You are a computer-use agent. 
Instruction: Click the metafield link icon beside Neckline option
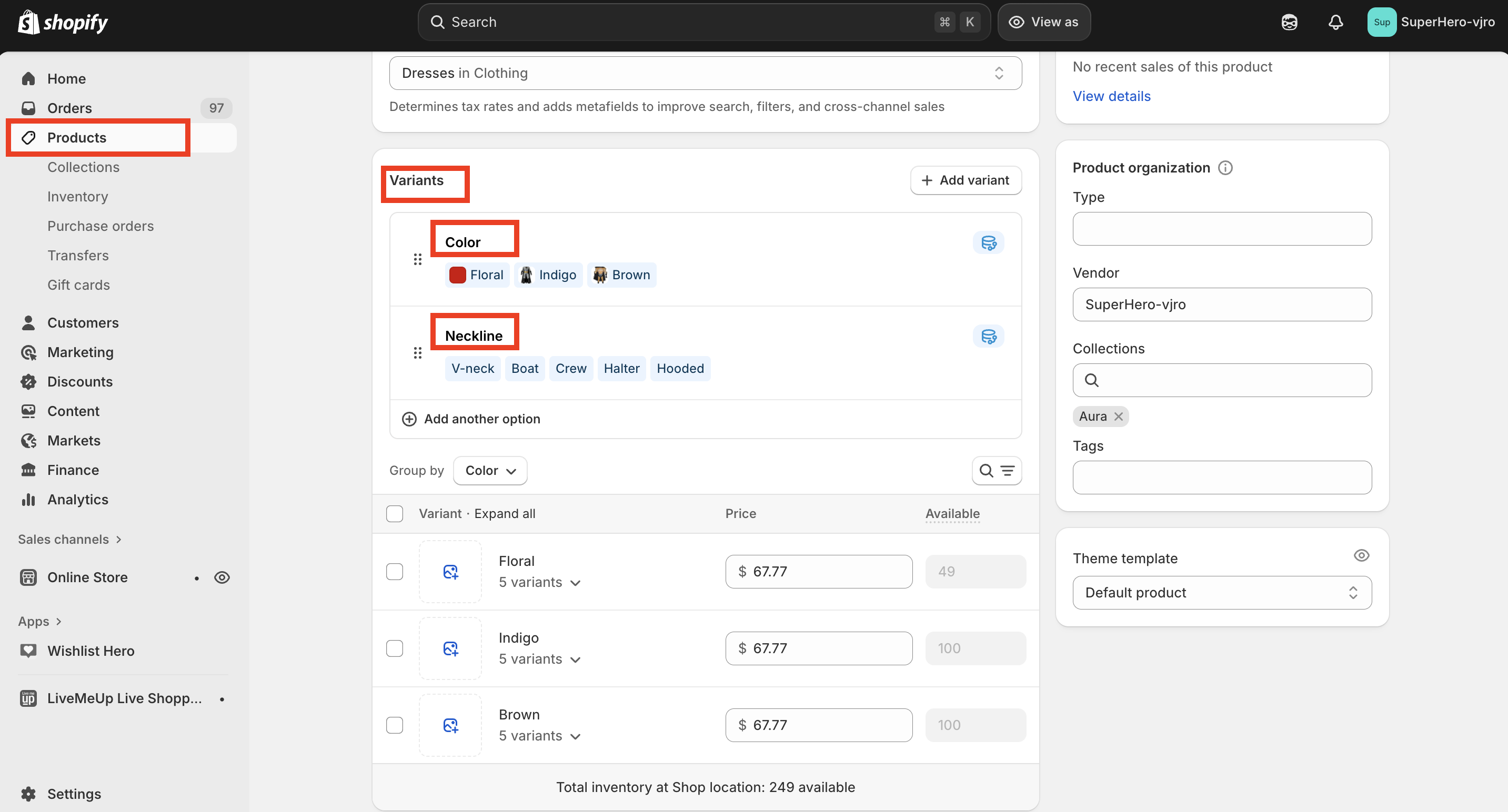tap(988, 337)
